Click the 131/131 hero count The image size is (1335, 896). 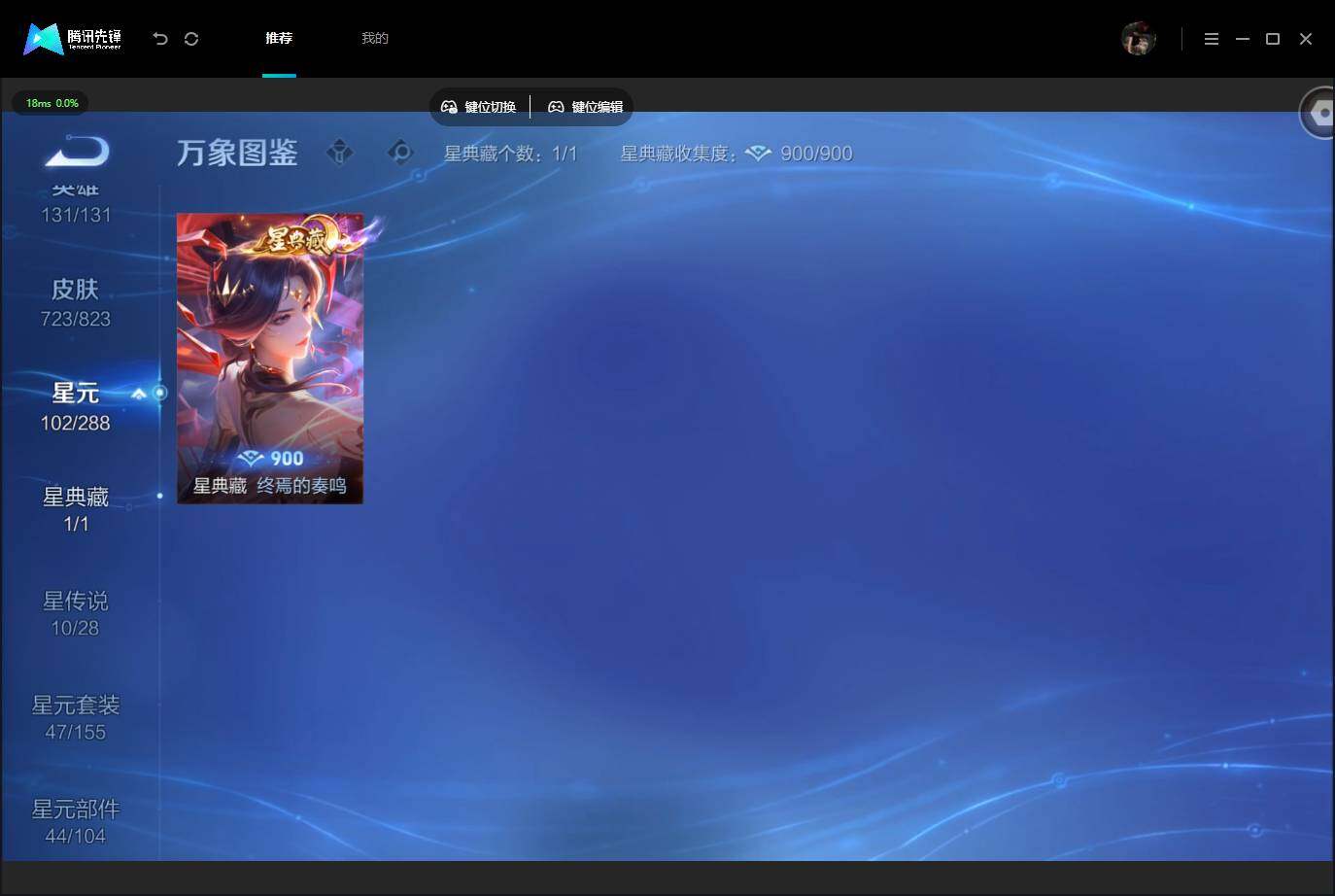point(76,215)
